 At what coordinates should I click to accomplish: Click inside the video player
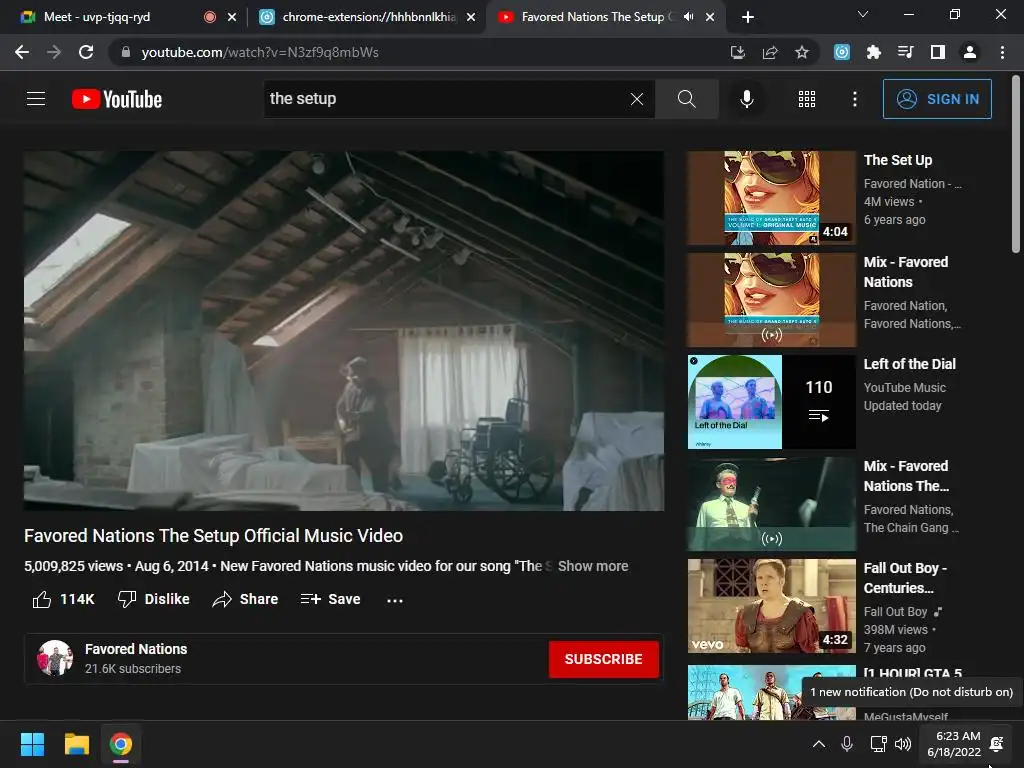344,330
